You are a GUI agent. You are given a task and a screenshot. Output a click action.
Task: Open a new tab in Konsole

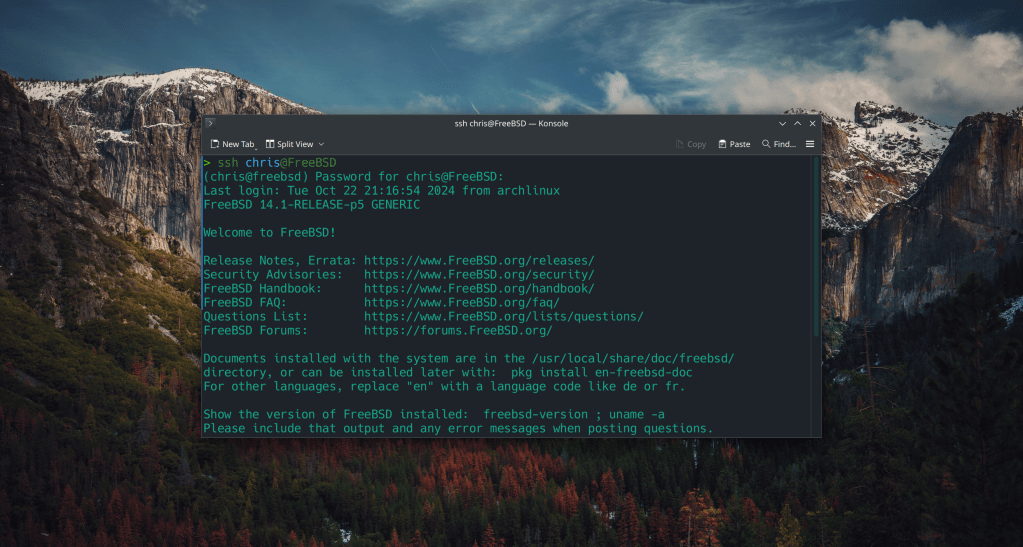click(233, 144)
